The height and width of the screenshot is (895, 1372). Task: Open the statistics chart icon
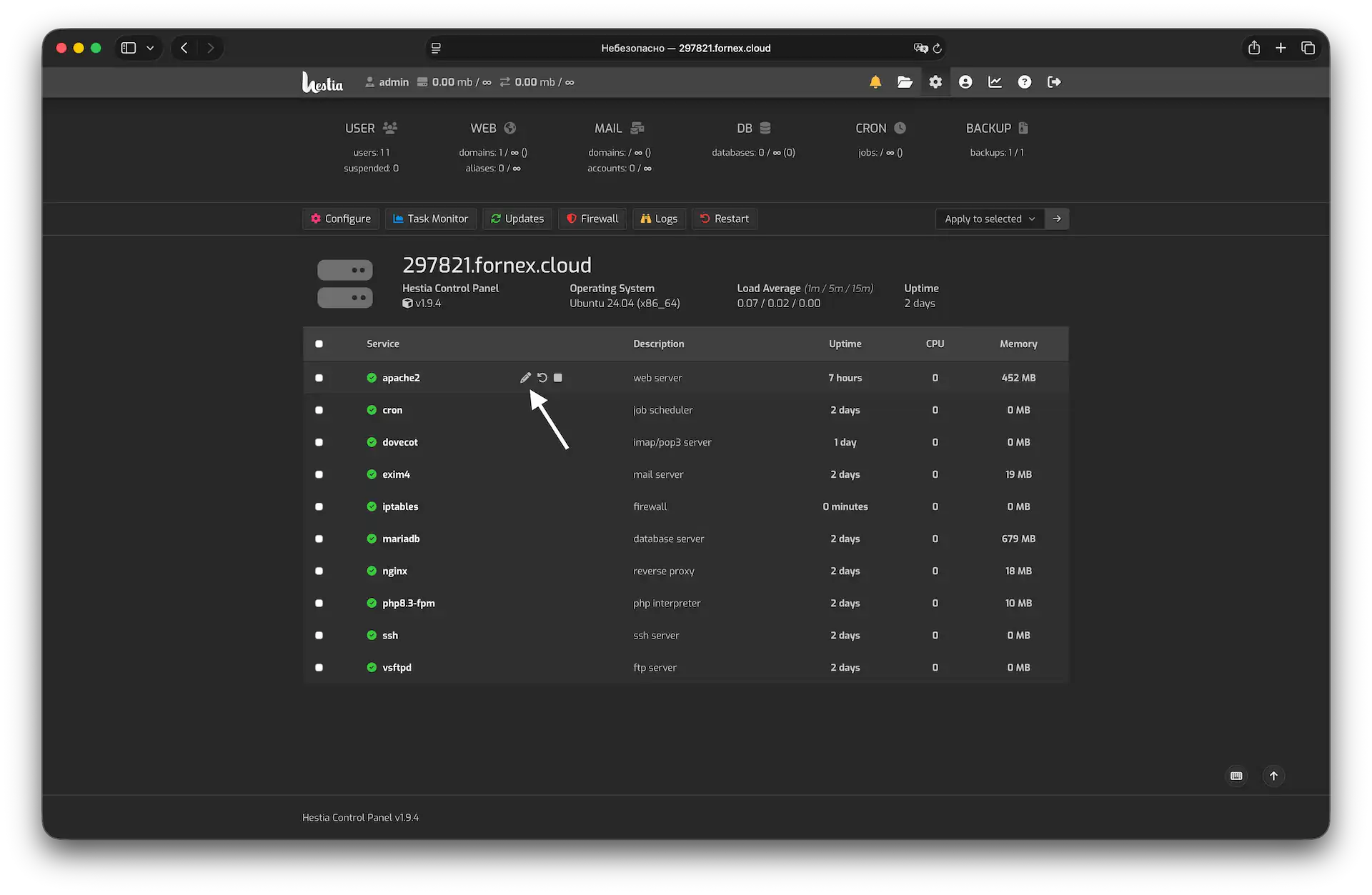[995, 82]
